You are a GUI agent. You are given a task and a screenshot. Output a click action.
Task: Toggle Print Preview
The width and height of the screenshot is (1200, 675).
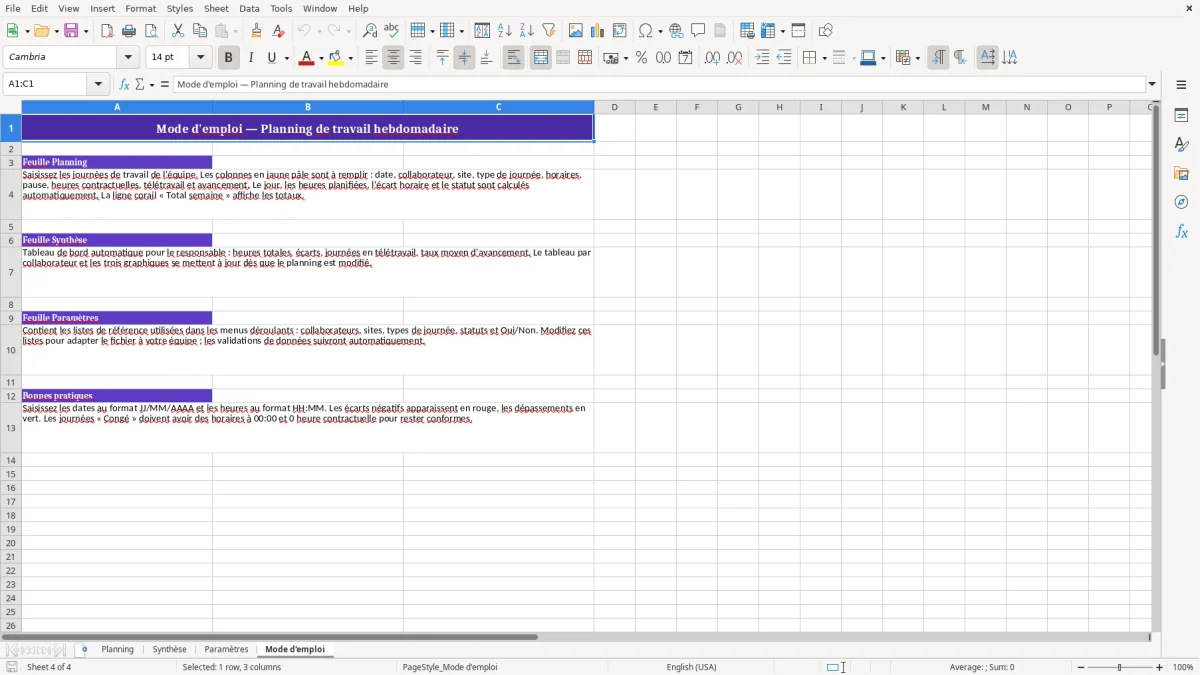coord(151,31)
